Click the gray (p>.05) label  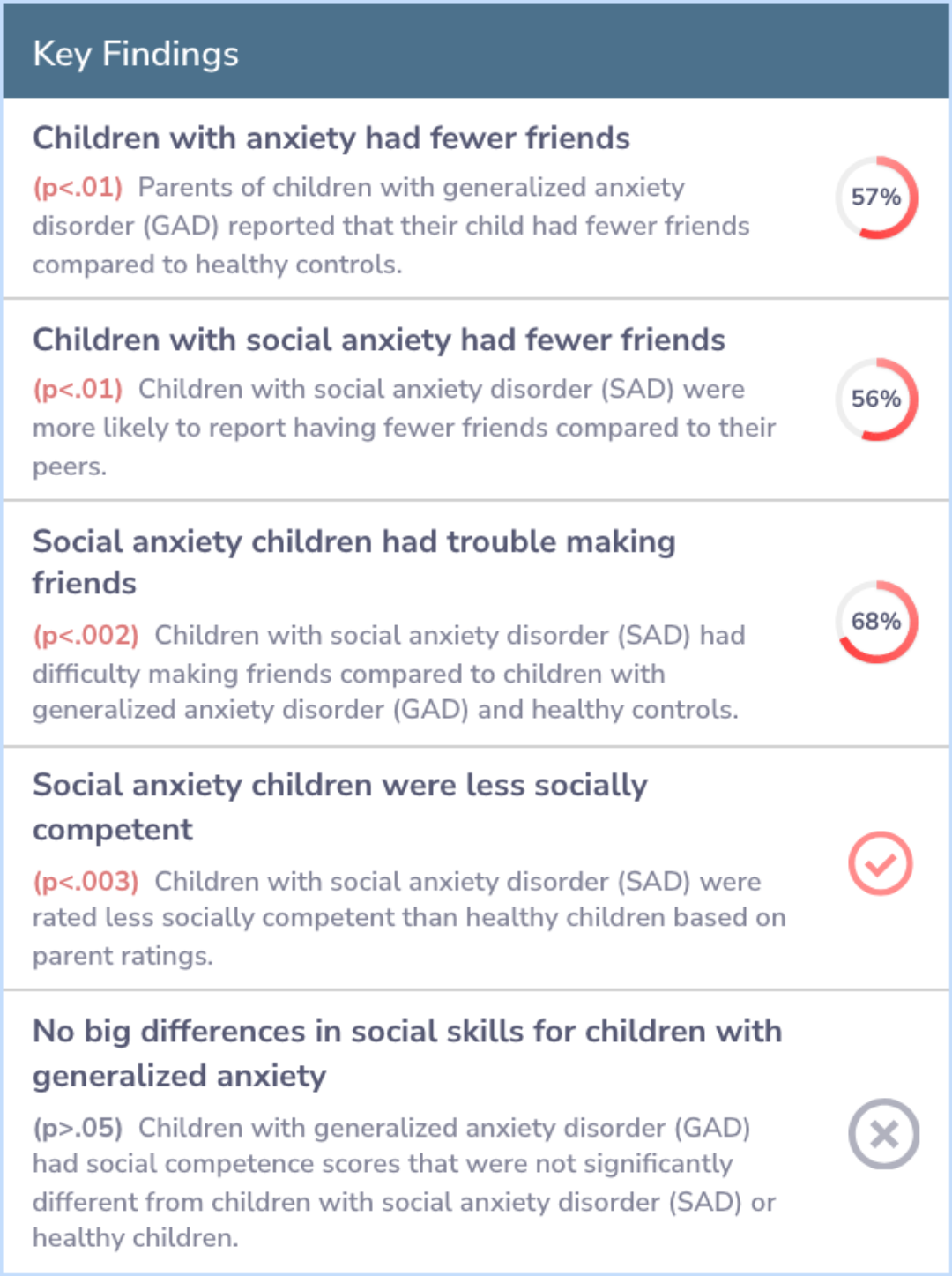78,1128
